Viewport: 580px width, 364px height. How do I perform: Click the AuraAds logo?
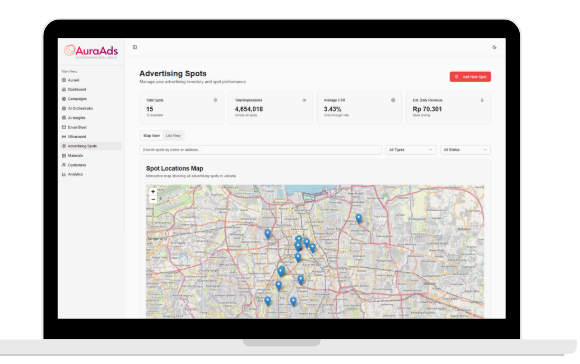[x=91, y=51]
